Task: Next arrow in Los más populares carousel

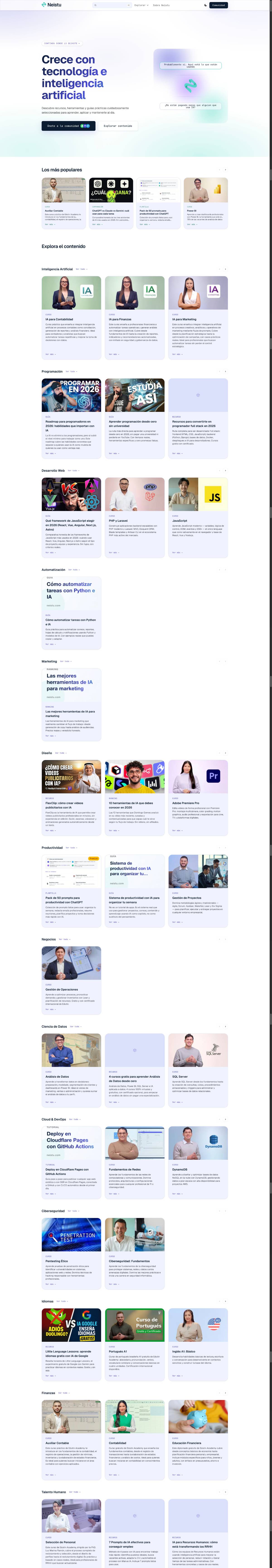Action: [225, 170]
